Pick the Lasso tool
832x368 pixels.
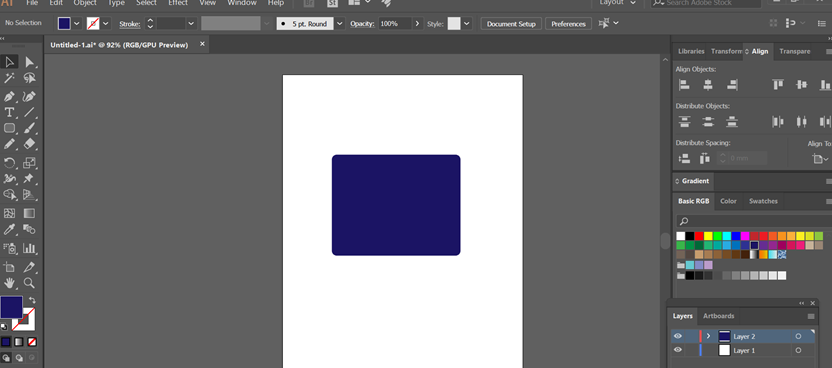coord(29,78)
